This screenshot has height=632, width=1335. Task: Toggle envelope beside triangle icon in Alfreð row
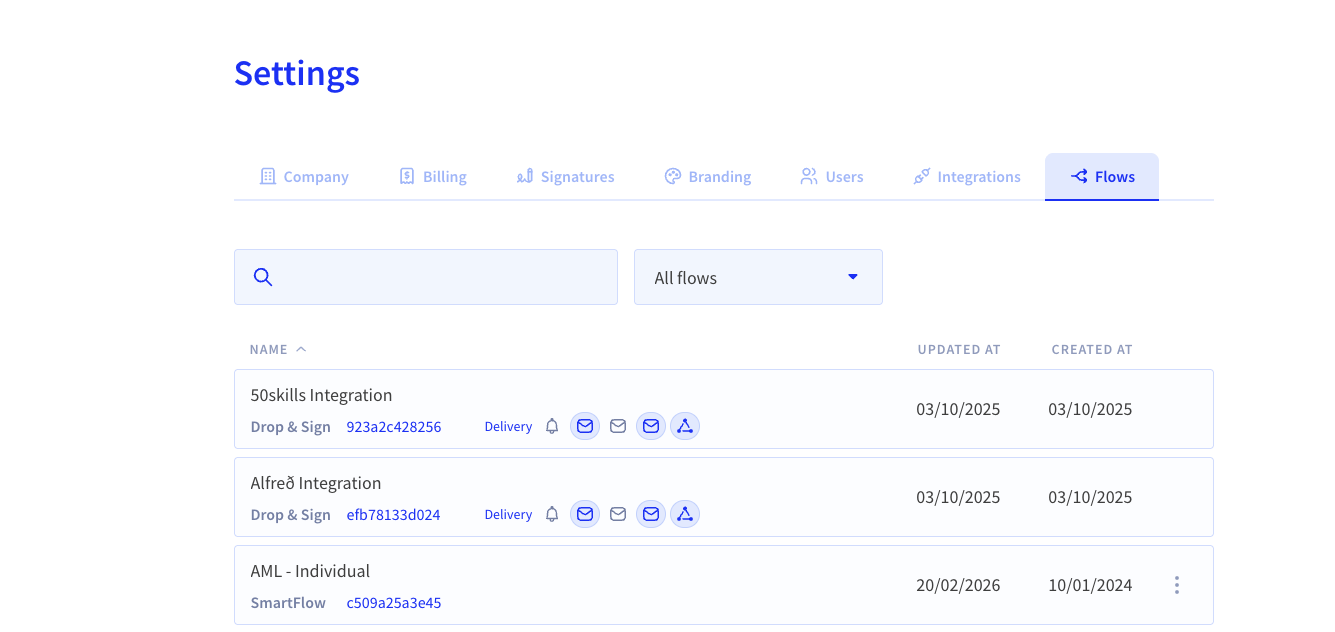651,515
